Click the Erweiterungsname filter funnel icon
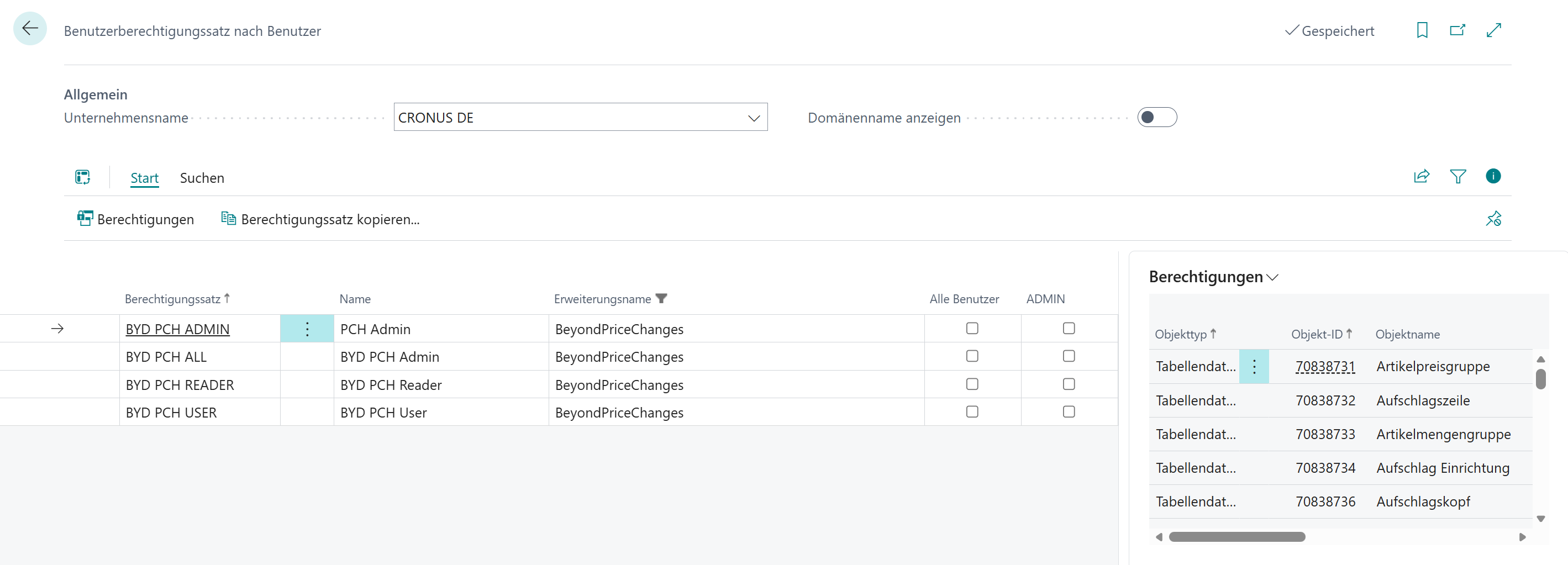The image size is (1568, 565). click(662, 299)
